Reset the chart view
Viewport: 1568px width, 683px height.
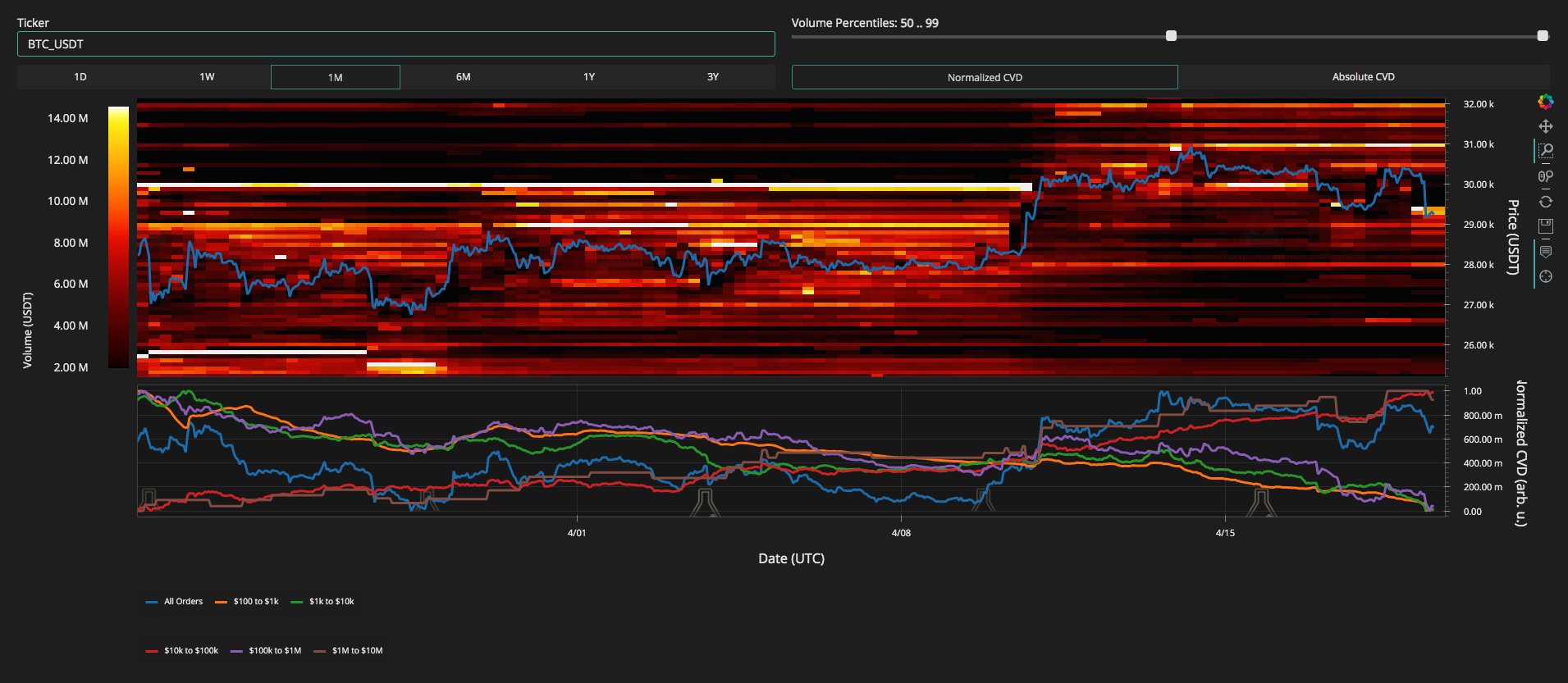(x=1545, y=202)
